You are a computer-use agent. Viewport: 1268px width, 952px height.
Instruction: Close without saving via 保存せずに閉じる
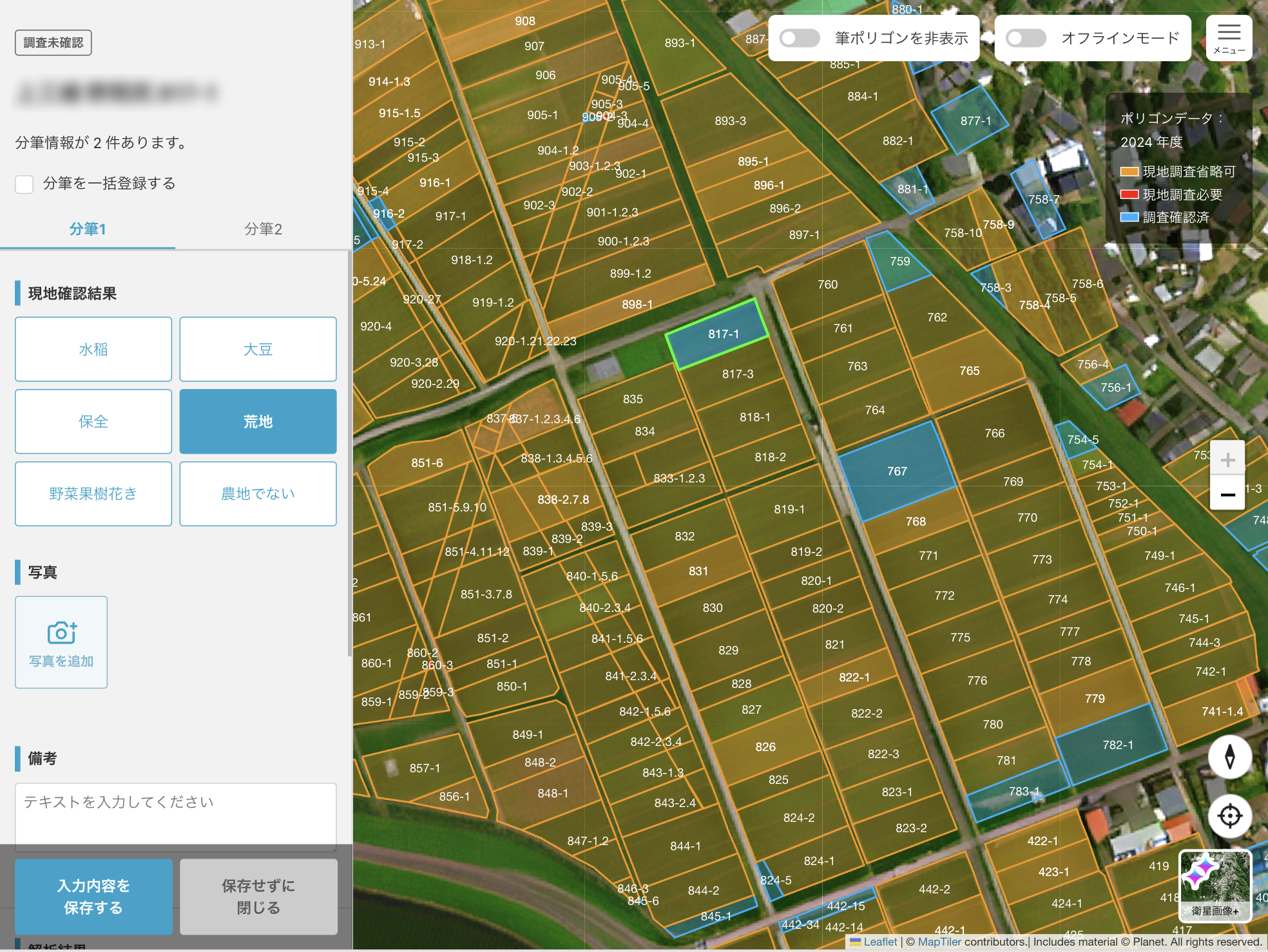(x=258, y=897)
